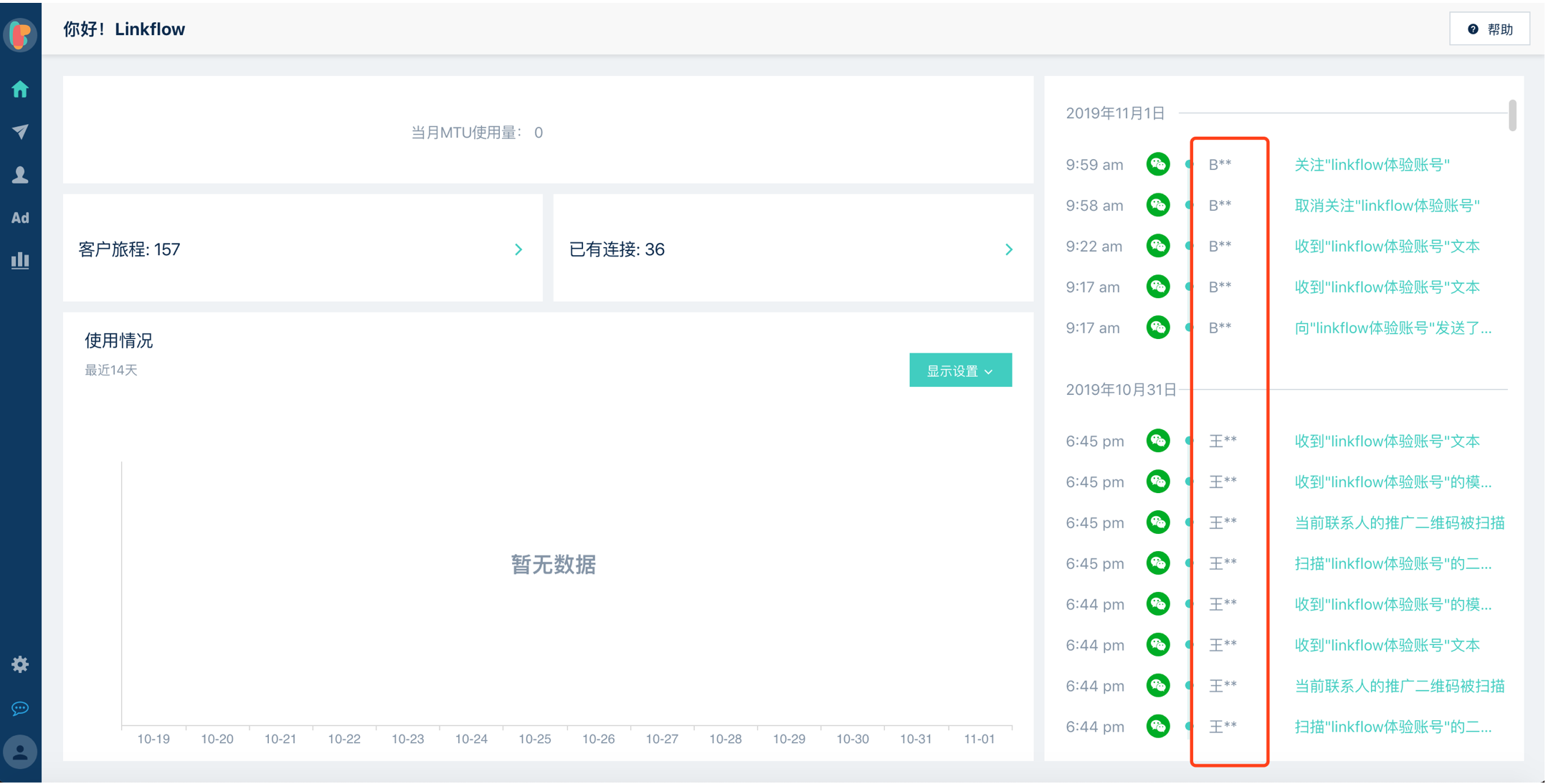Screen dimensions: 1546x784
Task: Click the 关注"linkflow体验账号" event link
Action: pyautogui.click(x=1371, y=165)
